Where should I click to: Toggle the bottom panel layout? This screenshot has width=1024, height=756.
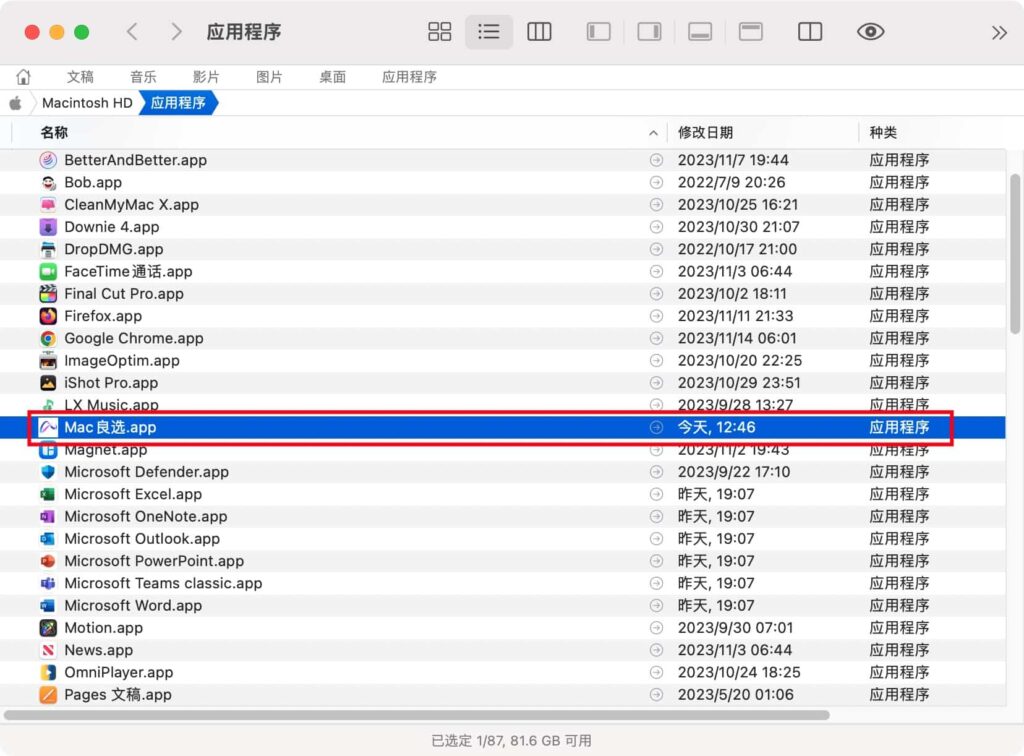(x=699, y=31)
